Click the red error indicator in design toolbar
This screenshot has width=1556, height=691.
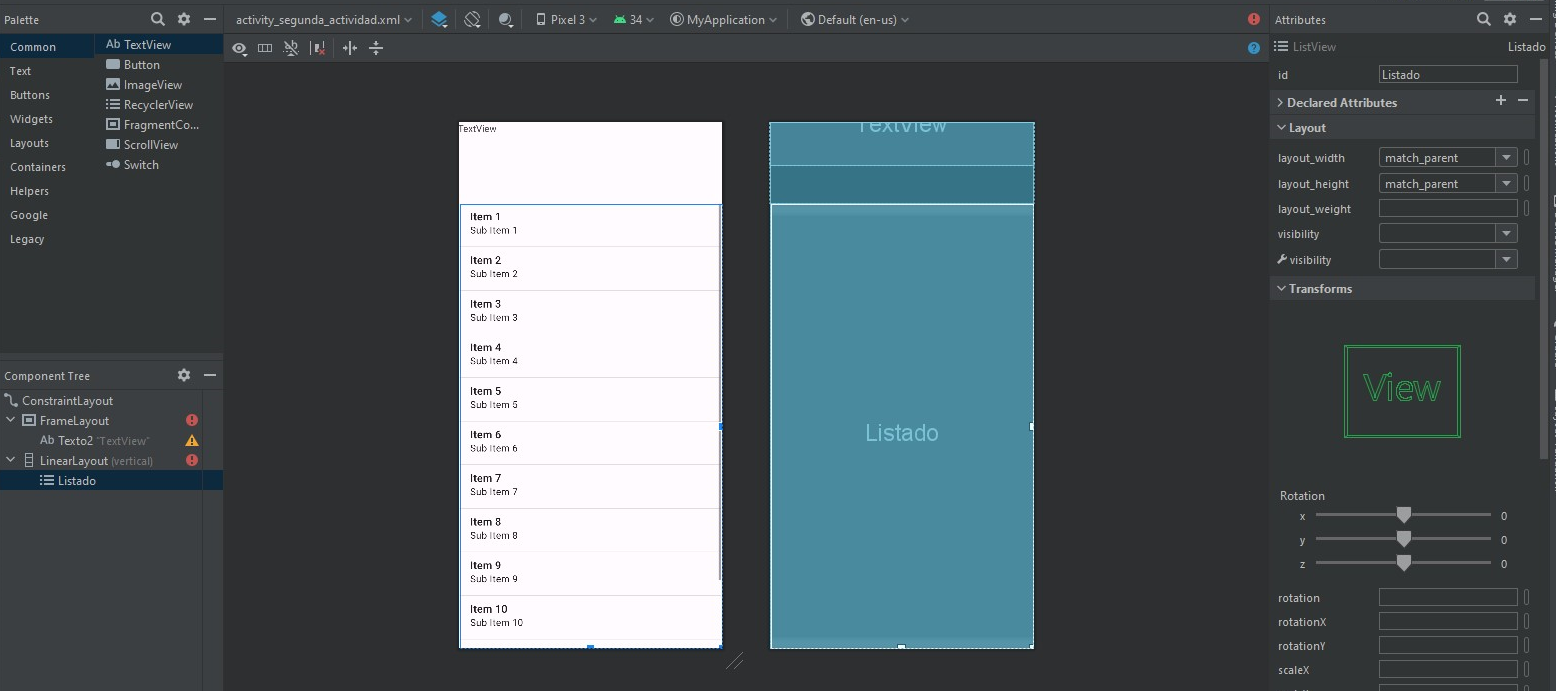[1254, 19]
